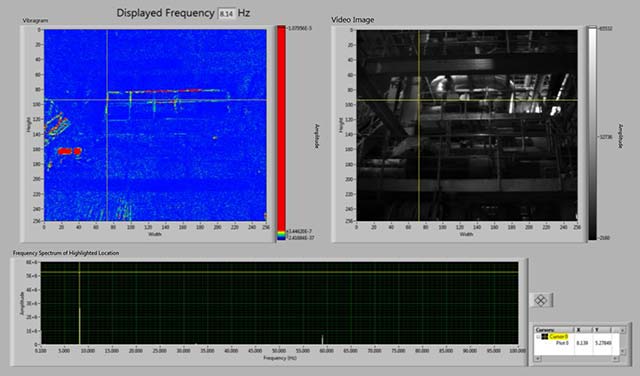
Task: Click the spectrum x-axis 100.000 end label
Action: tap(518, 350)
